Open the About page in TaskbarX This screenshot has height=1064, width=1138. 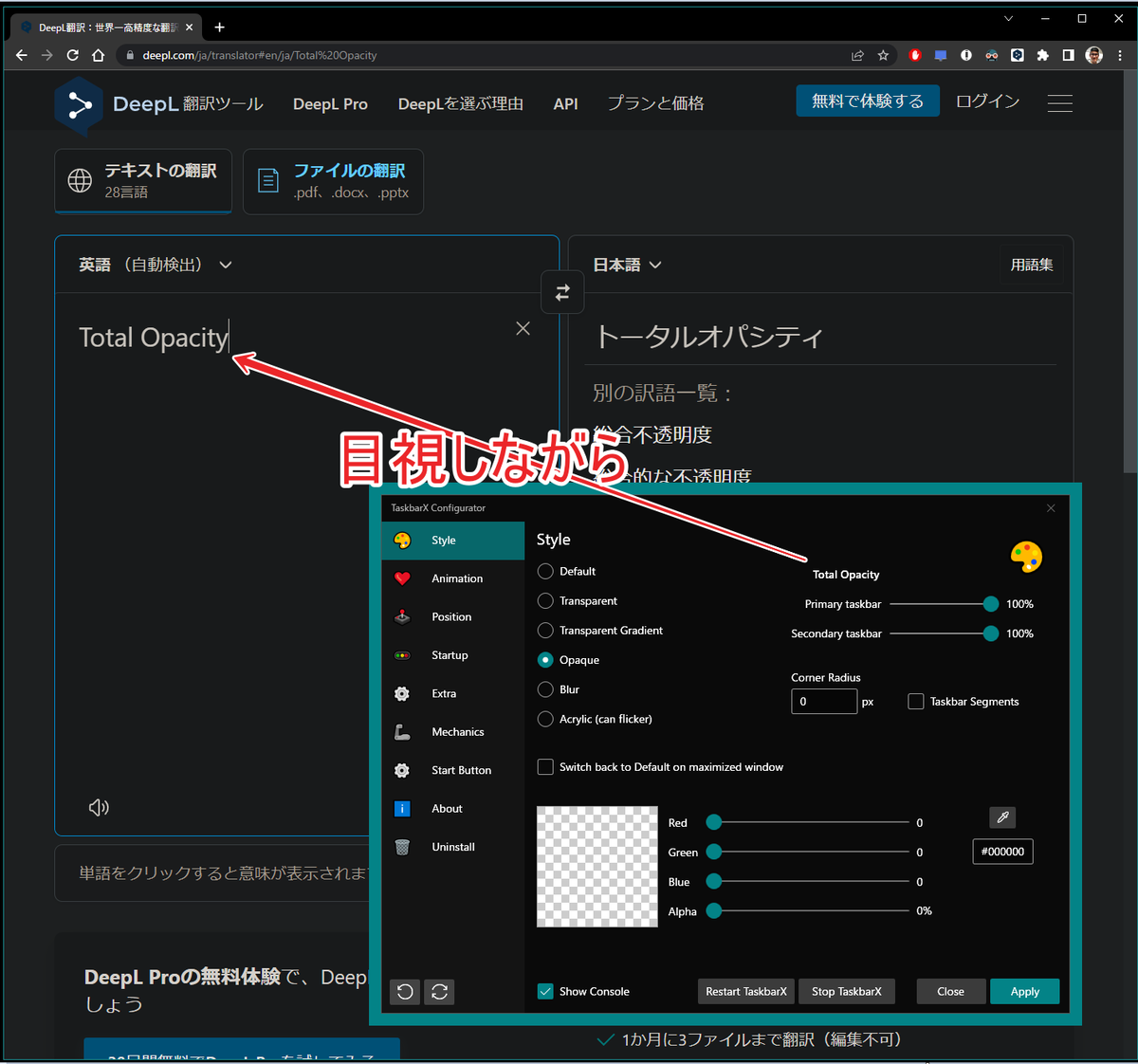[x=453, y=809]
